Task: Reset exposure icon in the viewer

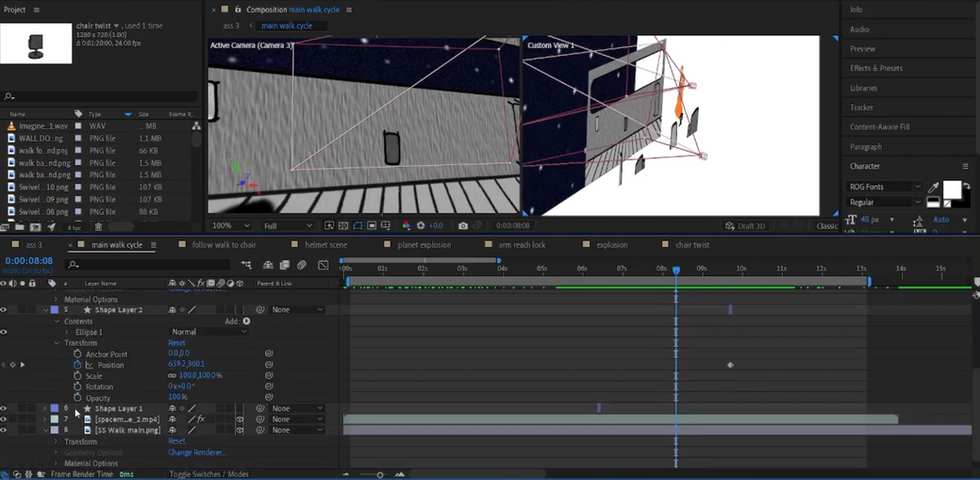Action: [421, 226]
